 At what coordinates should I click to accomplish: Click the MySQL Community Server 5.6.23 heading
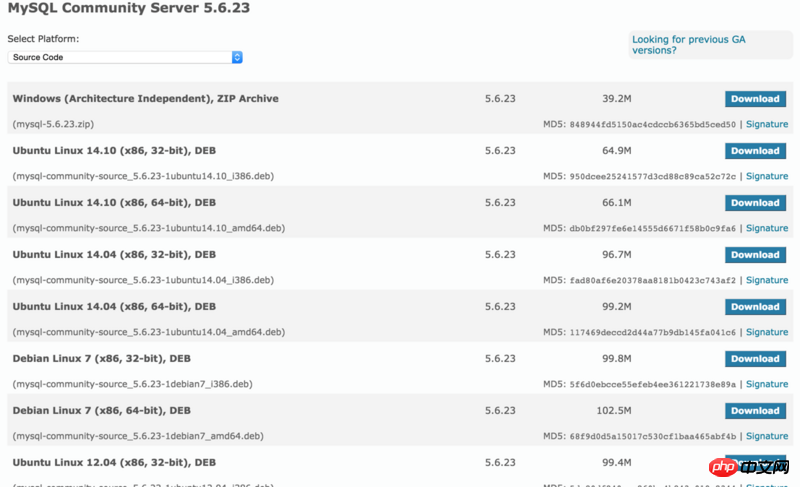(x=129, y=8)
